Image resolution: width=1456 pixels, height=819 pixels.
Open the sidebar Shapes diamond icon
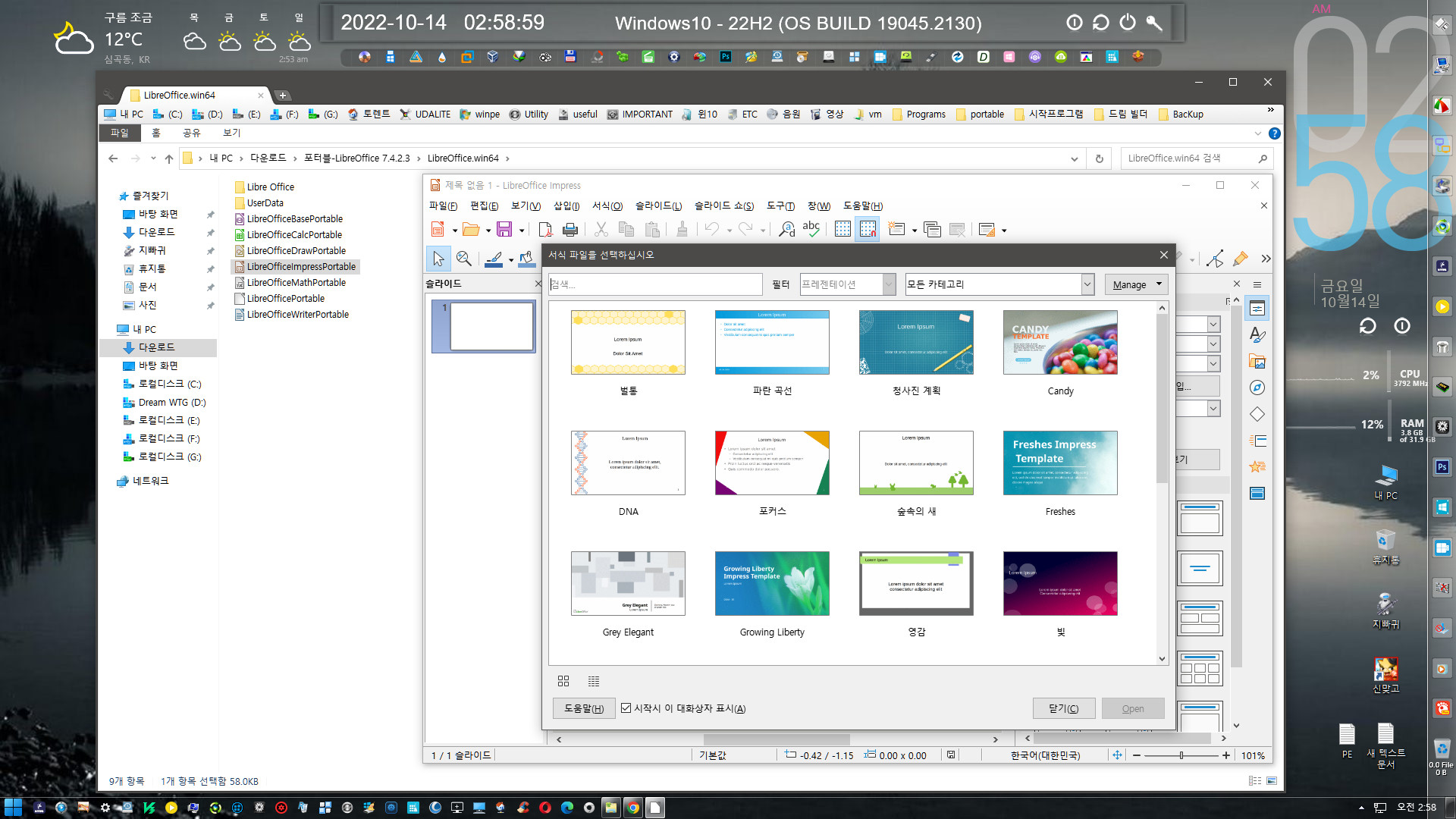tap(1257, 414)
